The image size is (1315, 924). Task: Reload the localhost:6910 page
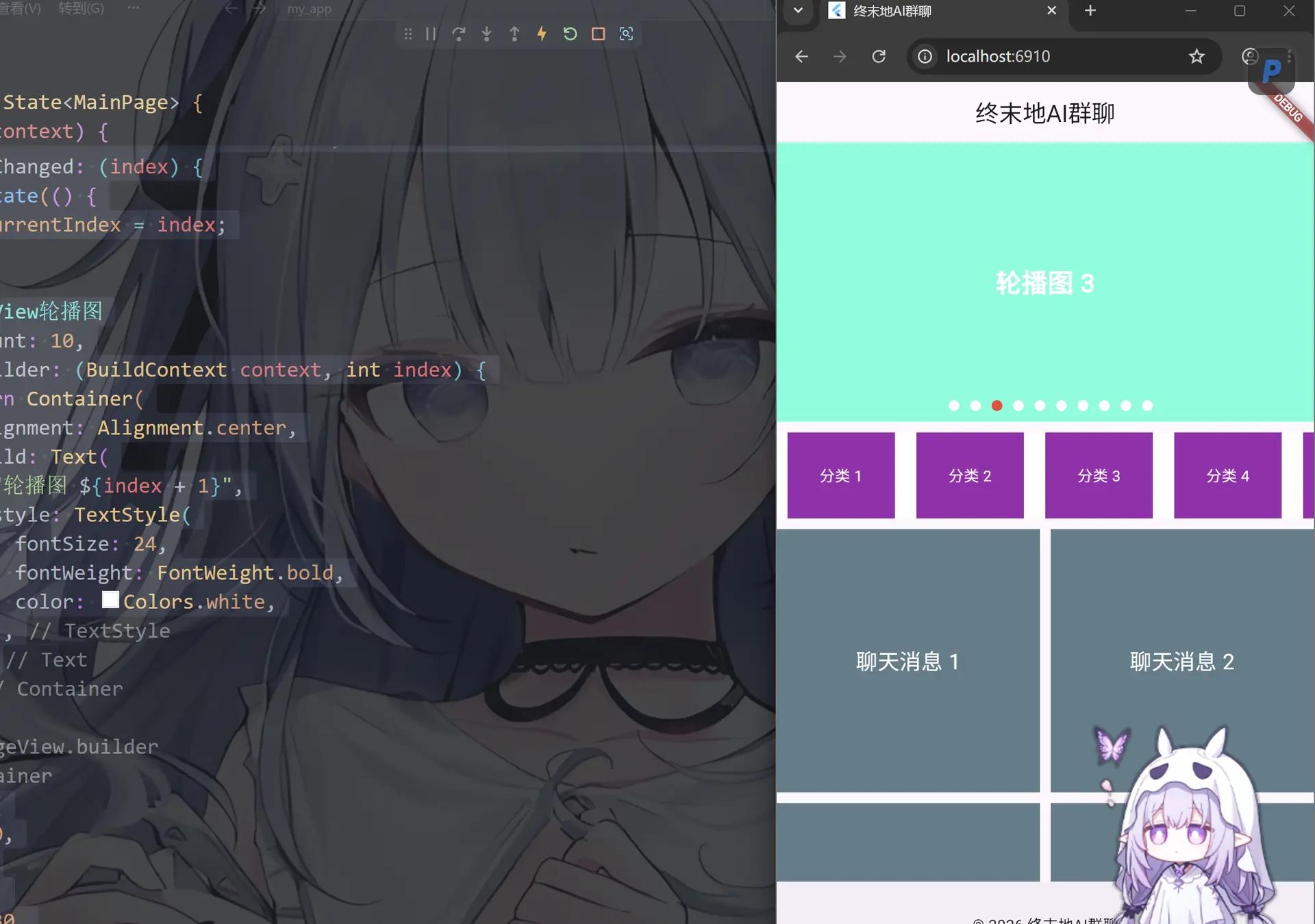[879, 56]
